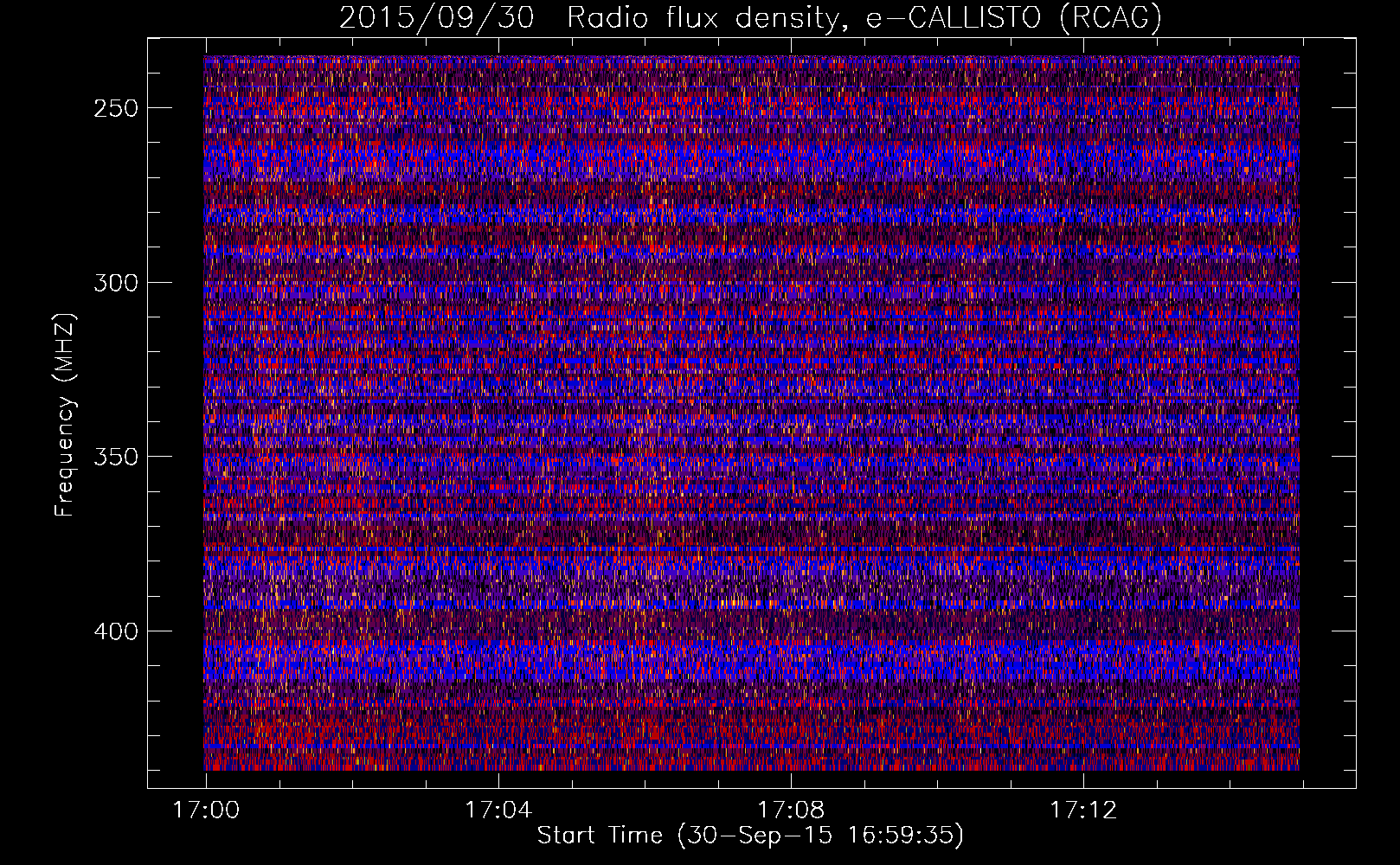Click the 17:04 time tick label
Image resolution: width=1400 pixels, height=865 pixels.
click(498, 810)
